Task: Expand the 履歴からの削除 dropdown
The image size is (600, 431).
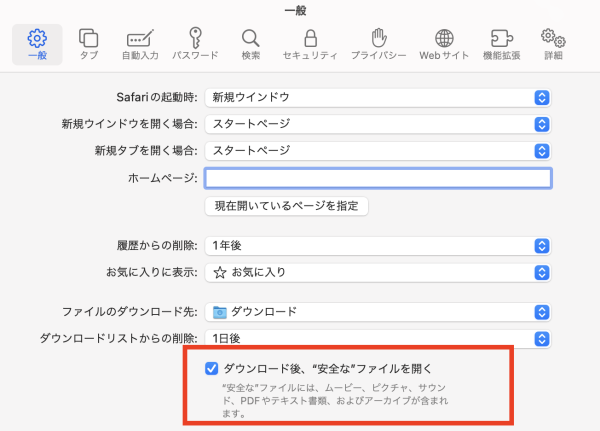Action: click(x=377, y=245)
